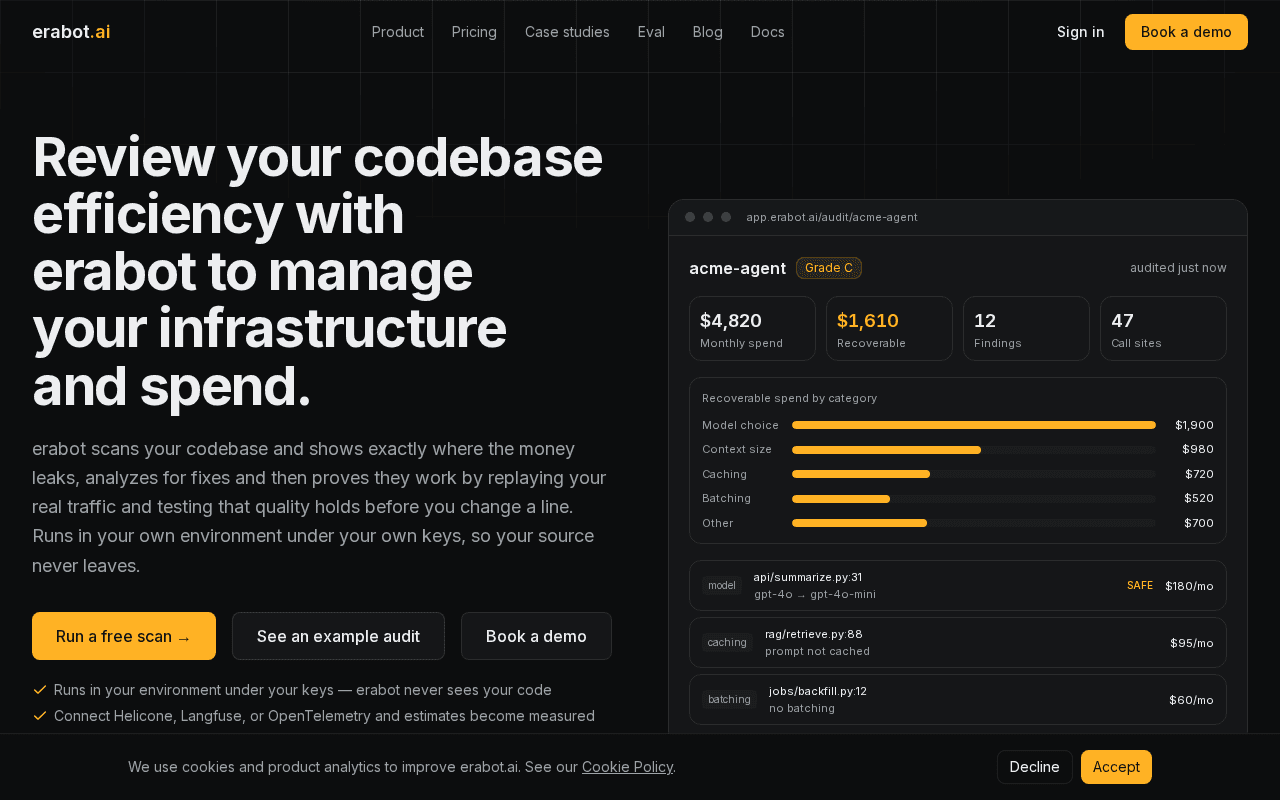Select the acme-agent audit title
Viewport: 1280px width, 800px height.
[x=737, y=268]
